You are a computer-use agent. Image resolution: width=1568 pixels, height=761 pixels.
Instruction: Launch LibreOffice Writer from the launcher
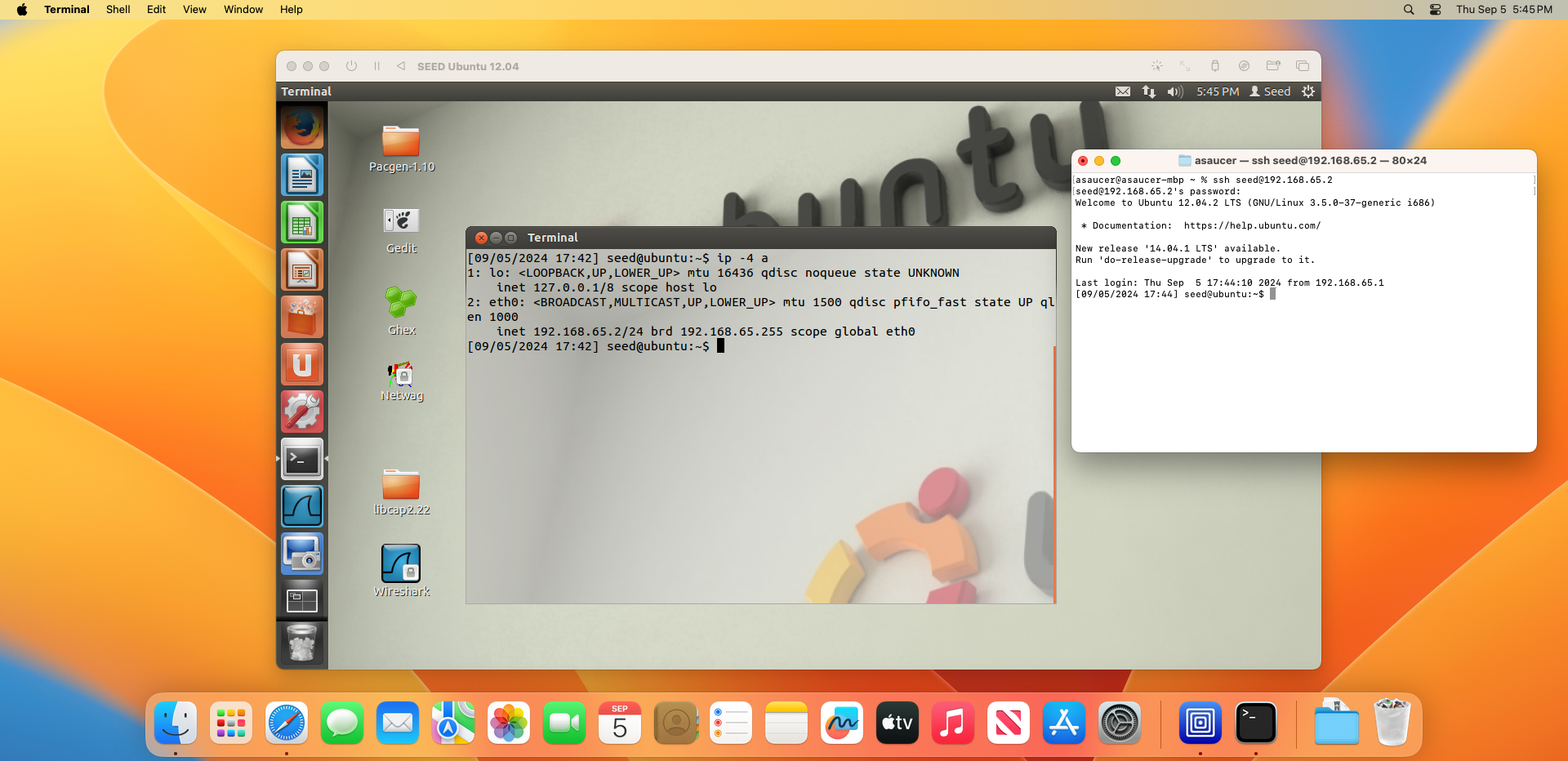click(302, 175)
